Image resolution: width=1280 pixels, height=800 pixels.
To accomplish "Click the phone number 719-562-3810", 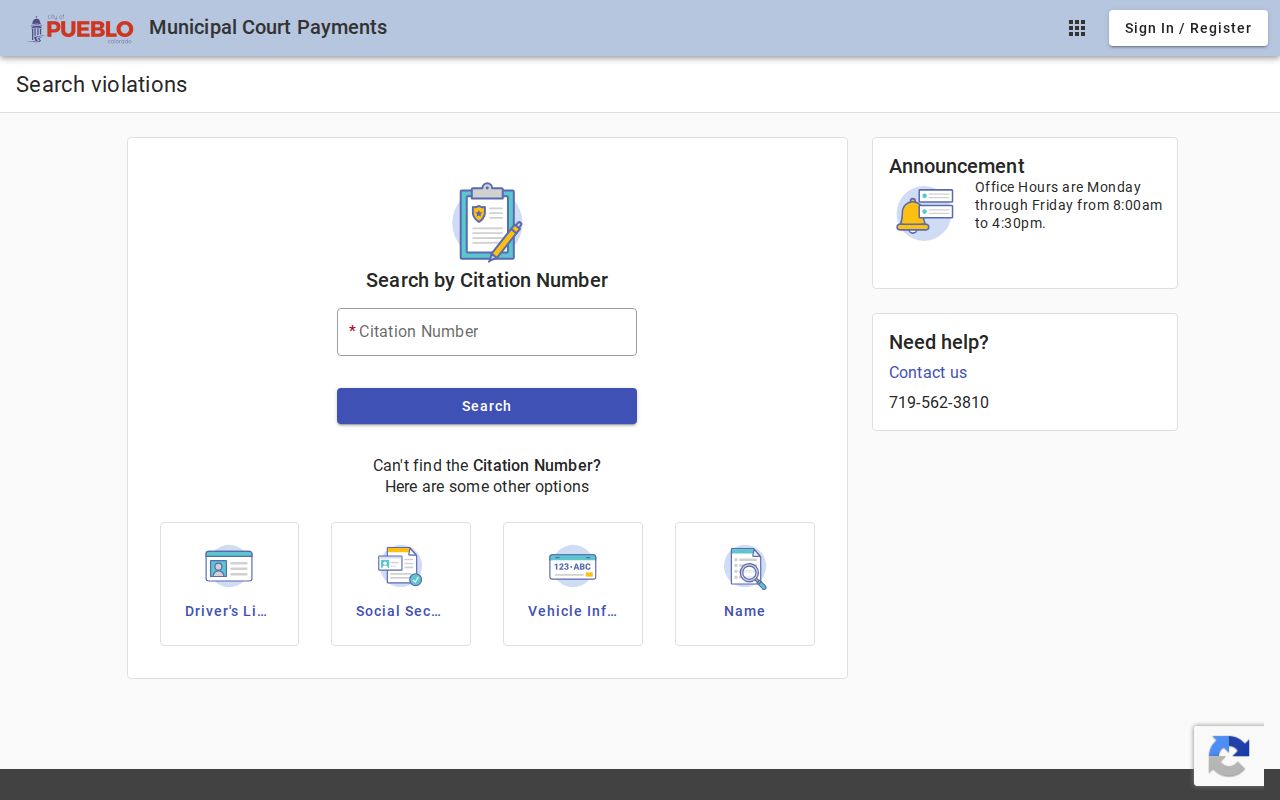I will [939, 402].
